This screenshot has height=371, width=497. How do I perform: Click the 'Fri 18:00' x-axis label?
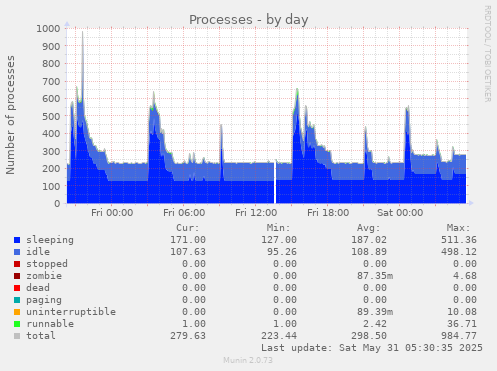coord(328,213)
